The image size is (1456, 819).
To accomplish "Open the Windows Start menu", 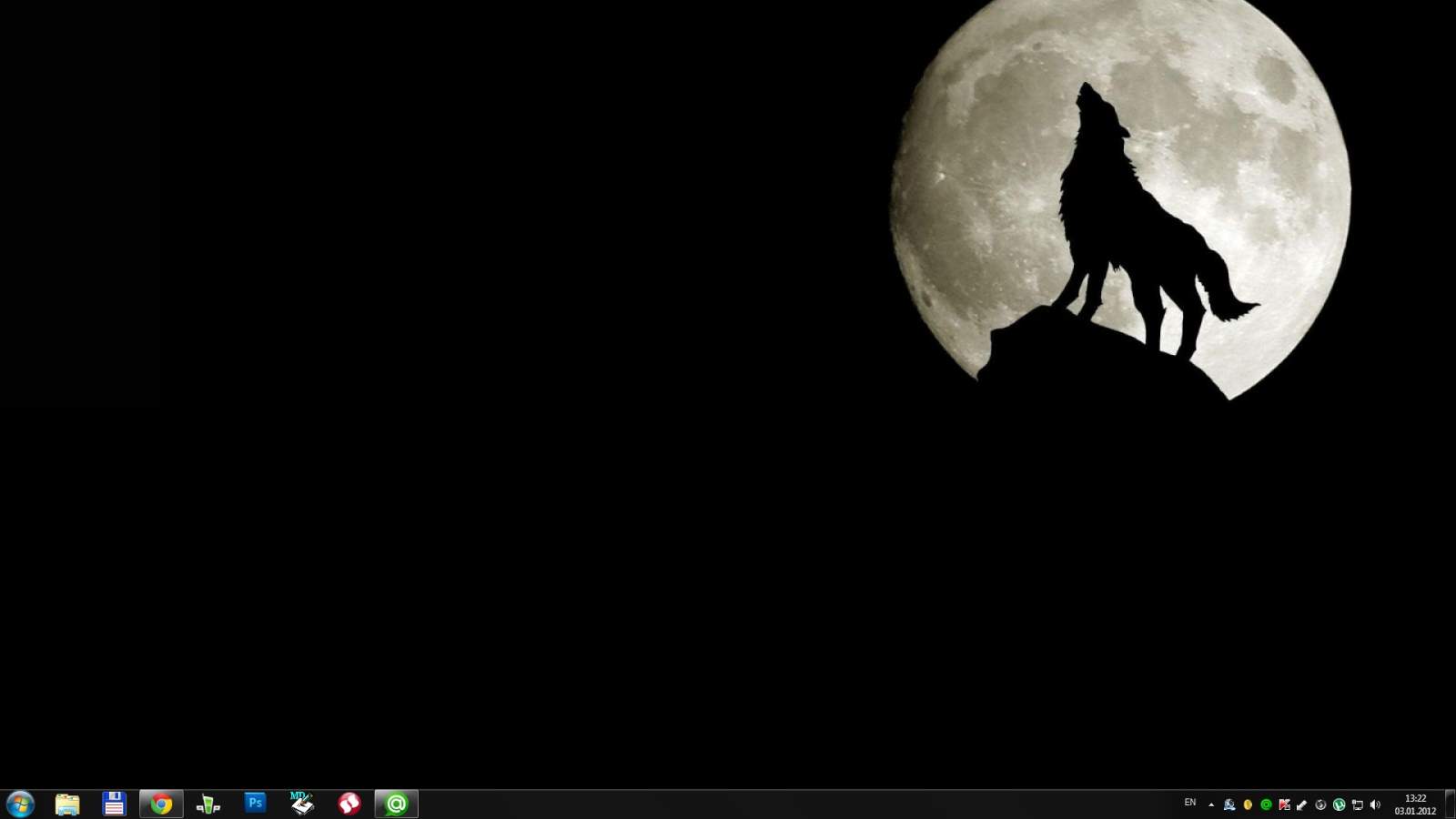I will pos(20,804).
